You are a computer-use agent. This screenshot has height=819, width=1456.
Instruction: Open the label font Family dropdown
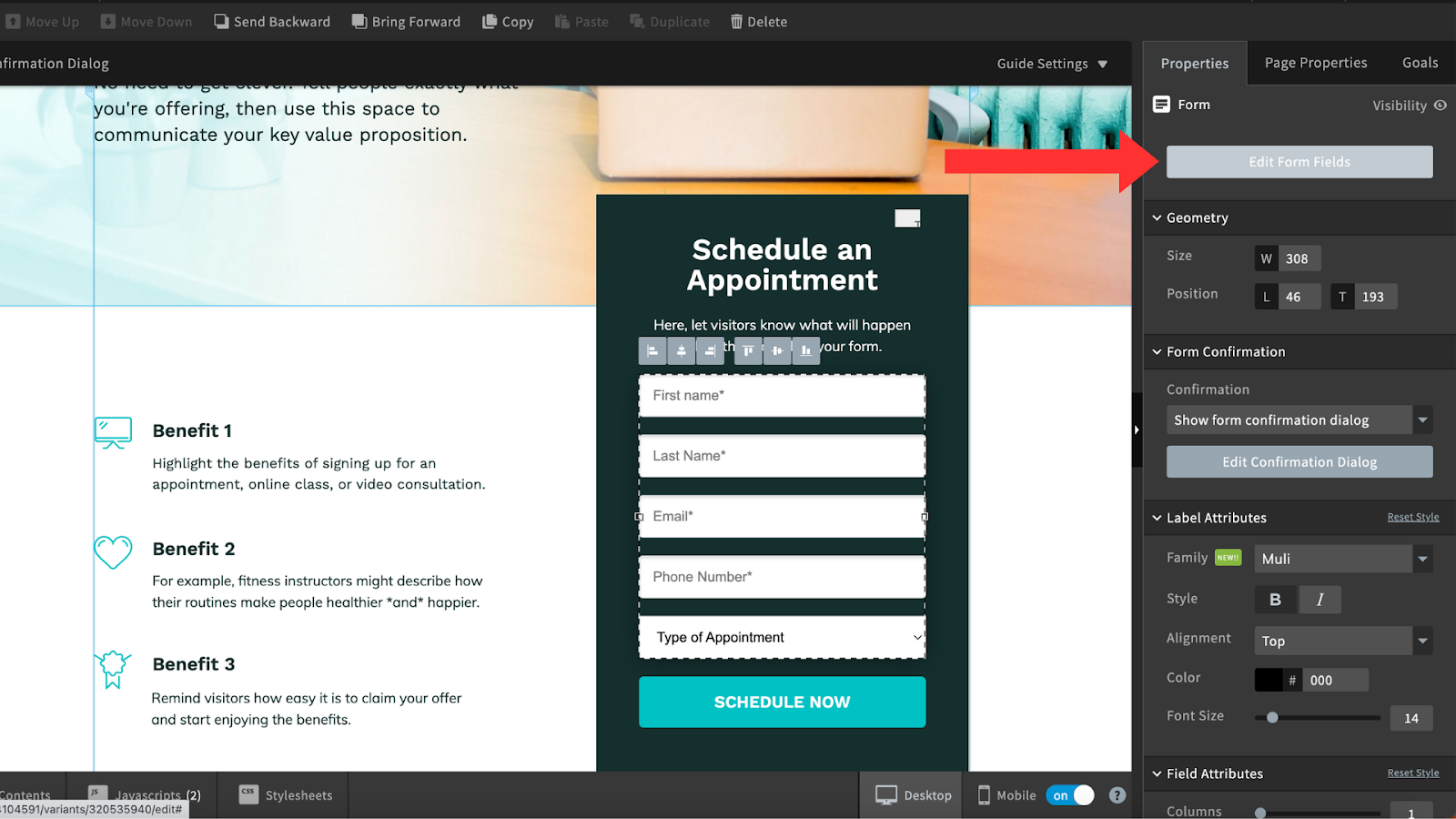(1342, 559)
